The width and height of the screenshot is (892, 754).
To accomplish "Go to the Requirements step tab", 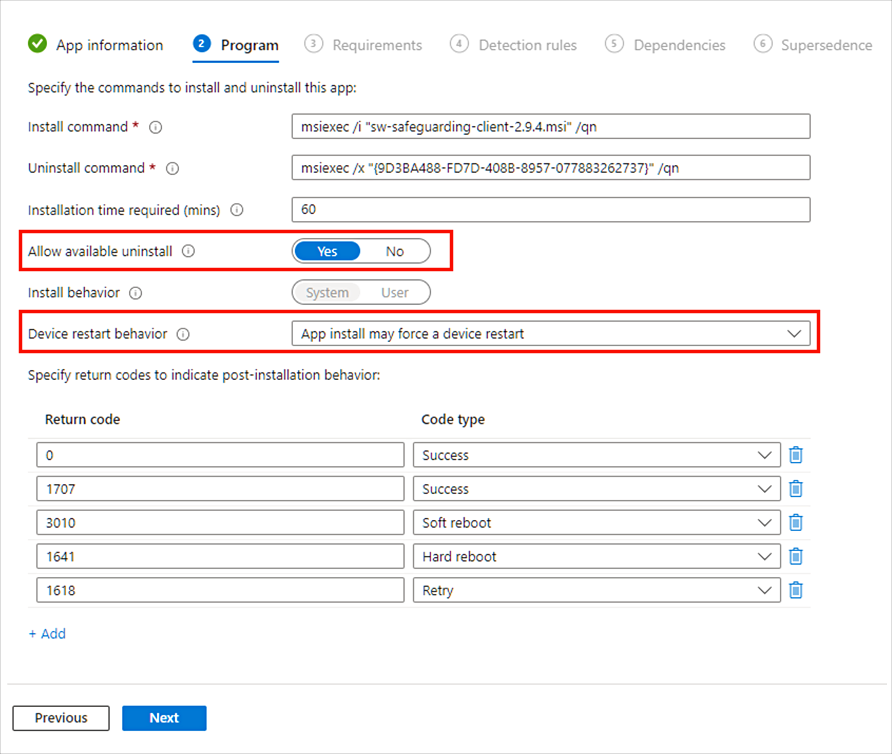I will pos(364,45).
